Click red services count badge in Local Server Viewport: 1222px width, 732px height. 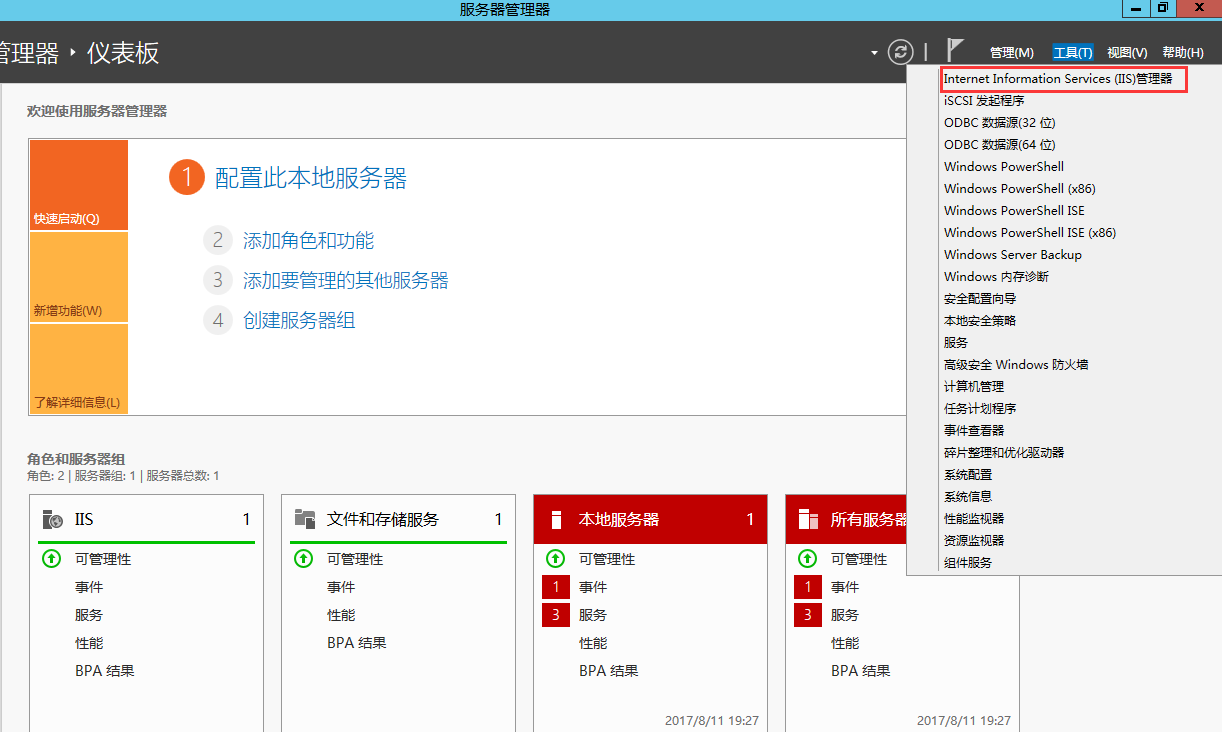555,615
